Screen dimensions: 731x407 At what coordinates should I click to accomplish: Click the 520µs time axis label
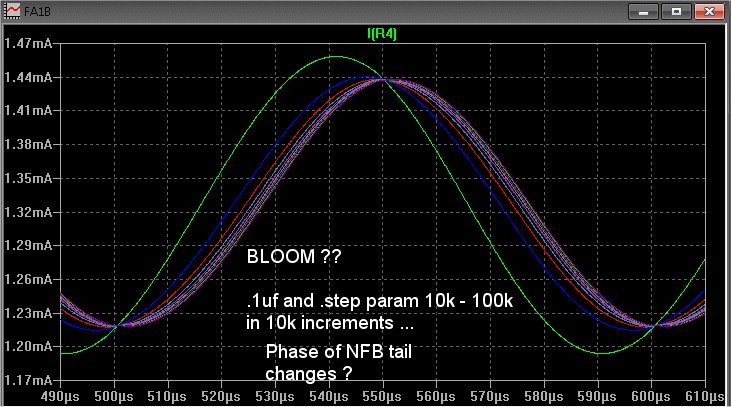pyautogui.click(x=221, y=397)
